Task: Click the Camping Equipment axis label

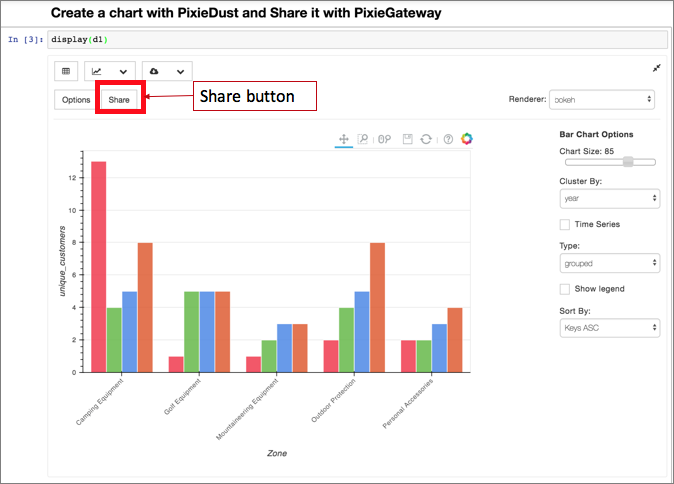Action: click(x=99, y=402)
